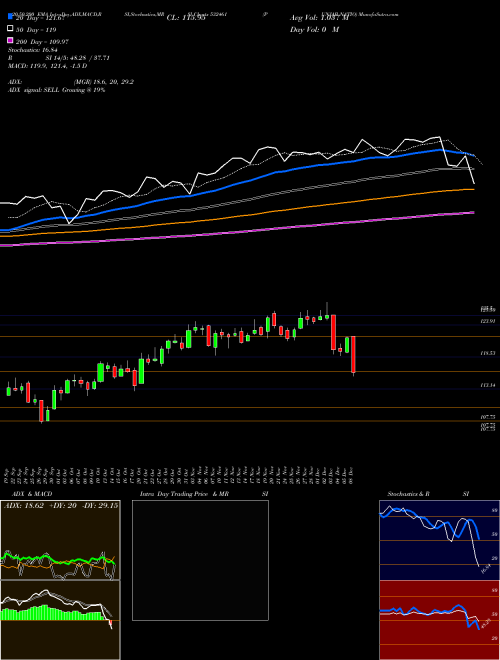This screenshot has height=660, width=500.
Task: Click the 107.75 price axis label
Action: click(488, 417)
